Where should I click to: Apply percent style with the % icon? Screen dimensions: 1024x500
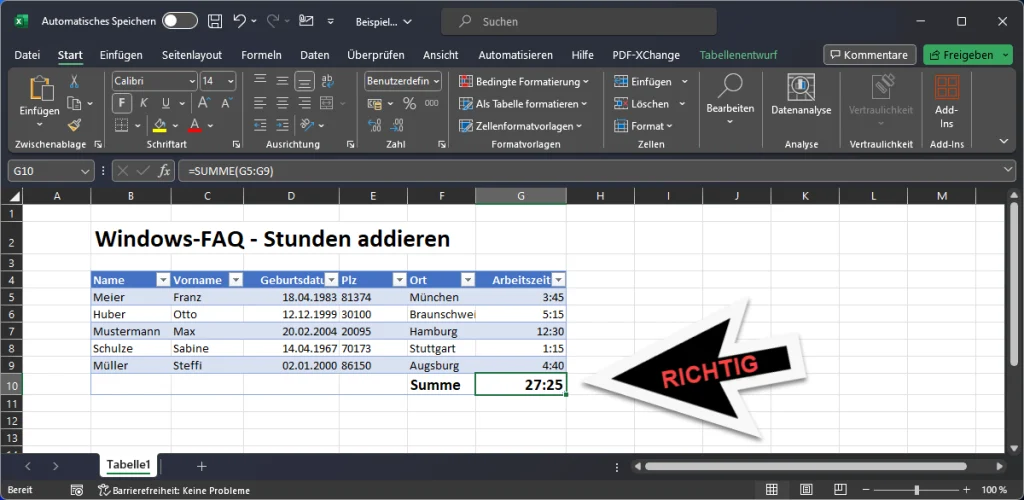point(409,103)
